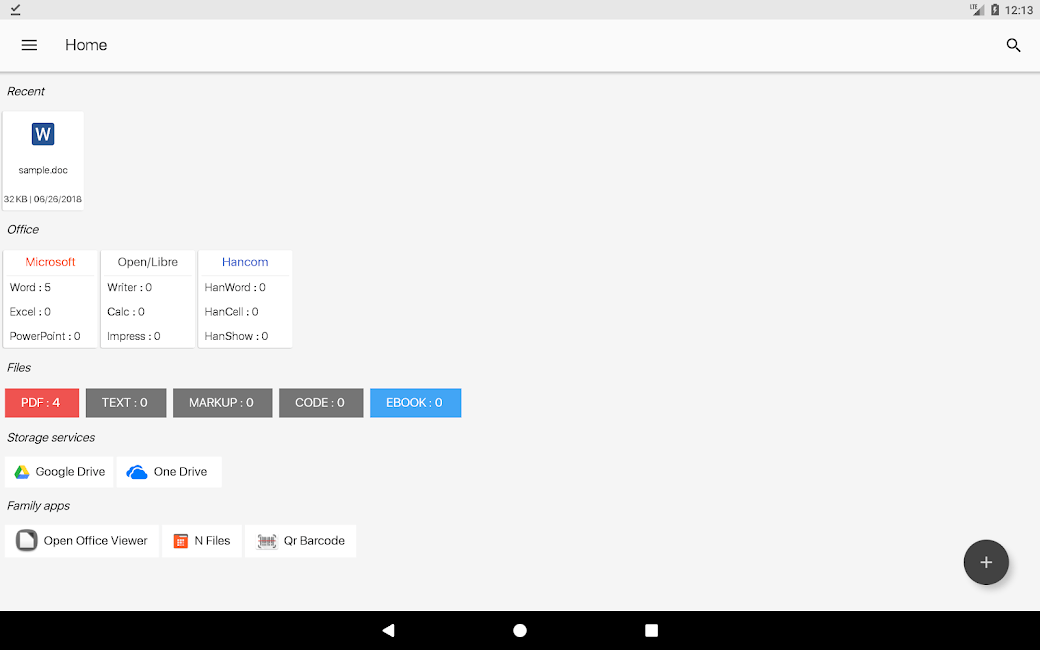
Task: Click the Qr Barcode app icon
Action: point(267,541)
